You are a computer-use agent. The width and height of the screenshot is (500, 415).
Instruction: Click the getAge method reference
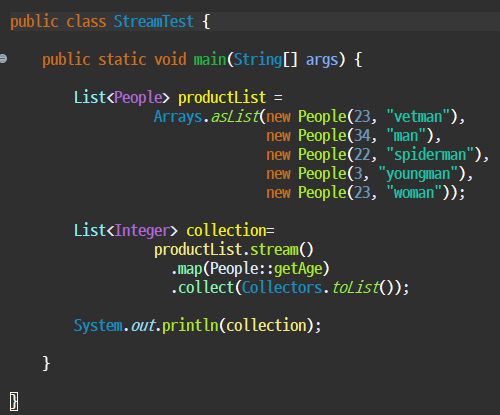click(x=298, y=269)
